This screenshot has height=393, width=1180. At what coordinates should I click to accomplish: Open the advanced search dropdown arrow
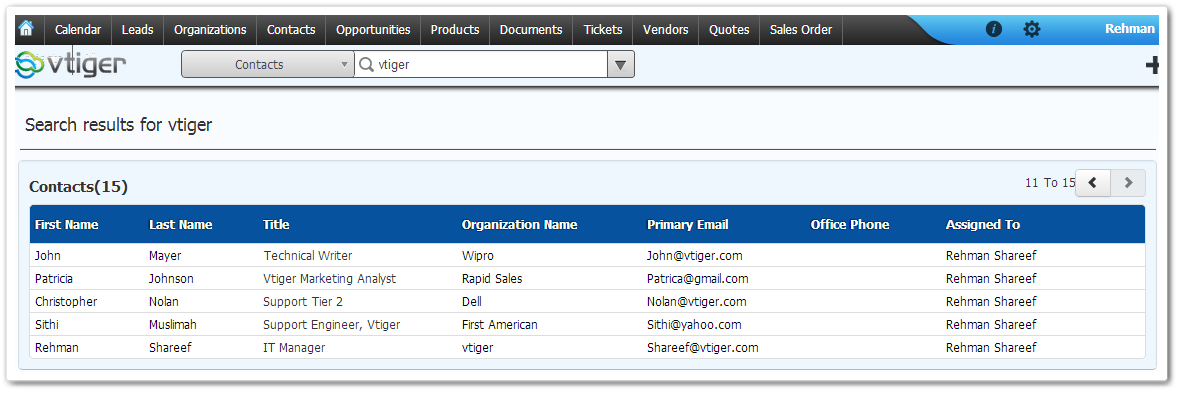click(621, 65)
